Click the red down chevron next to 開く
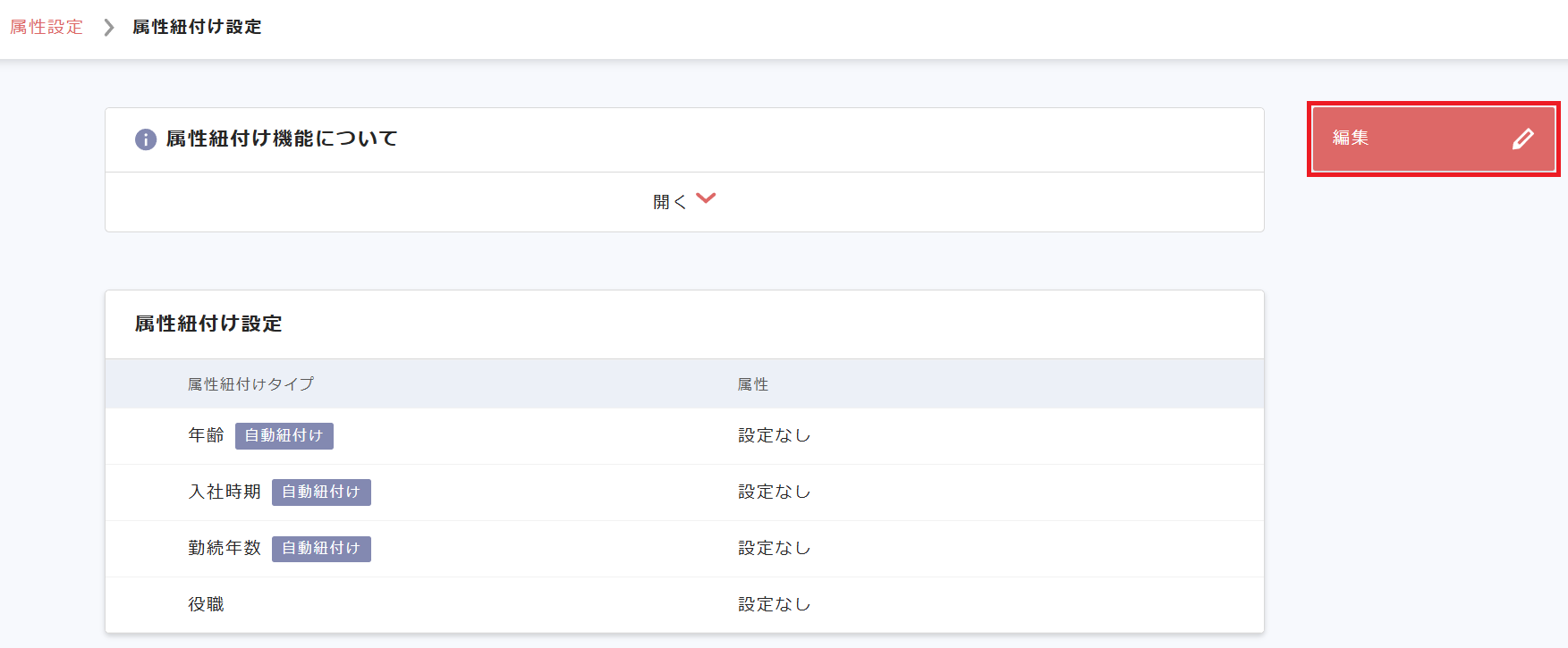This screenshot has height=648, width=1568. click(706, 198)
